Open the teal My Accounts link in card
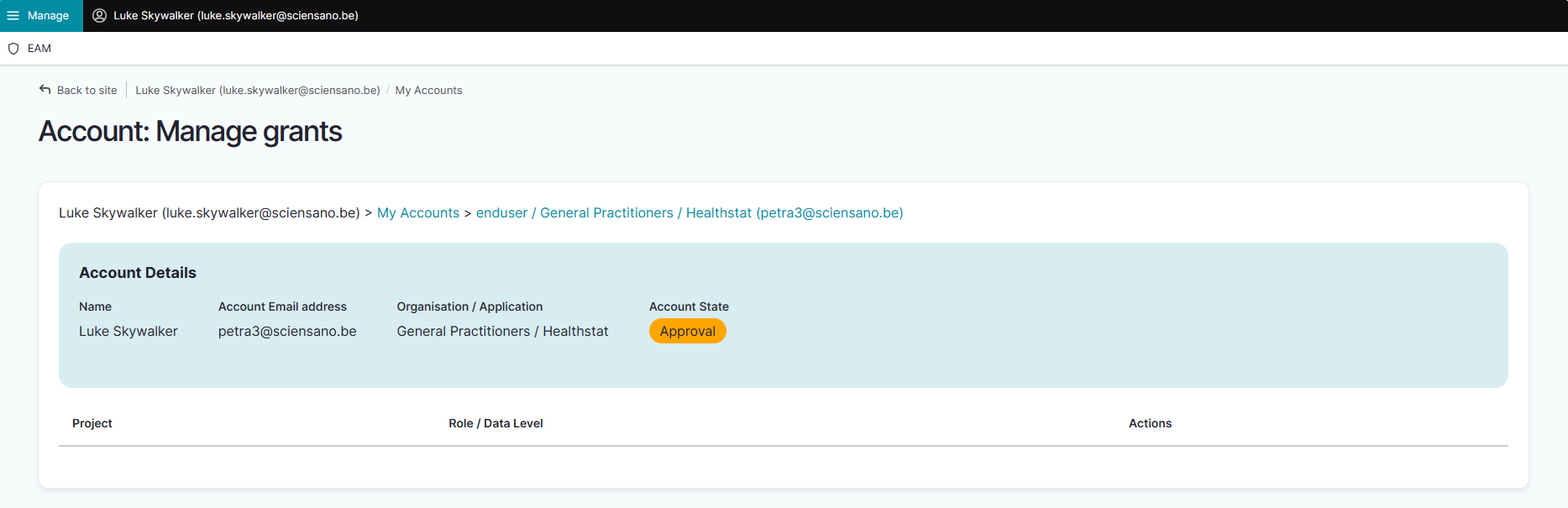1568x508 pixels. 417,213
